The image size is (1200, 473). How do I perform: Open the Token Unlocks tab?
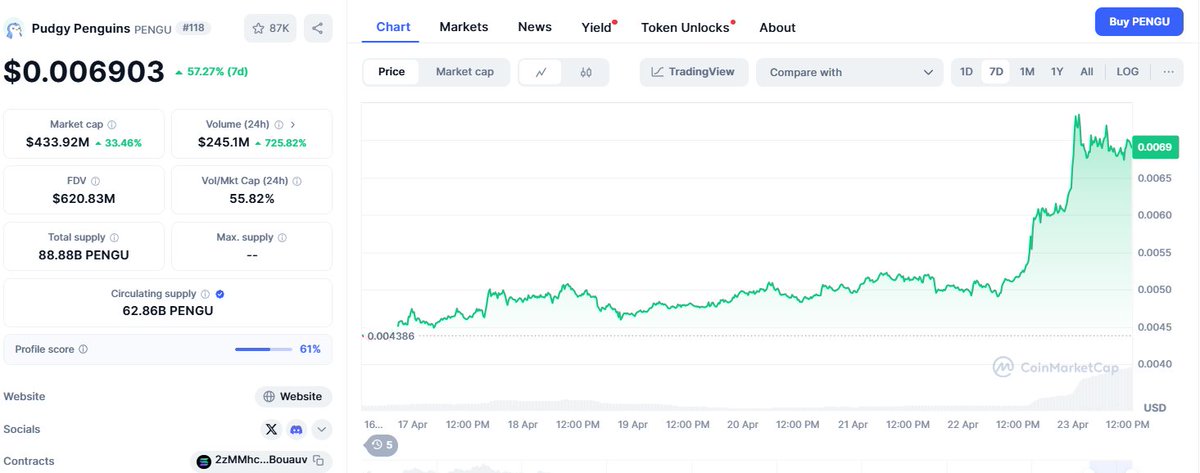coord(685,27)
